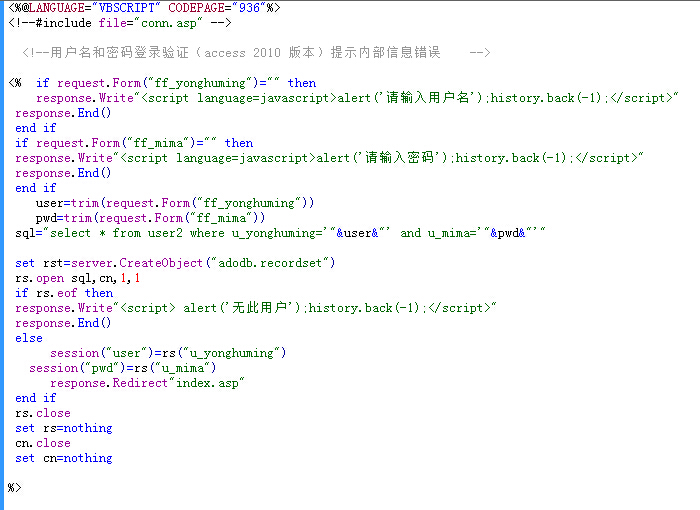
Task: Click the session("user")=rs("u_yonghuming") line
Action: [x=168, y=353]
